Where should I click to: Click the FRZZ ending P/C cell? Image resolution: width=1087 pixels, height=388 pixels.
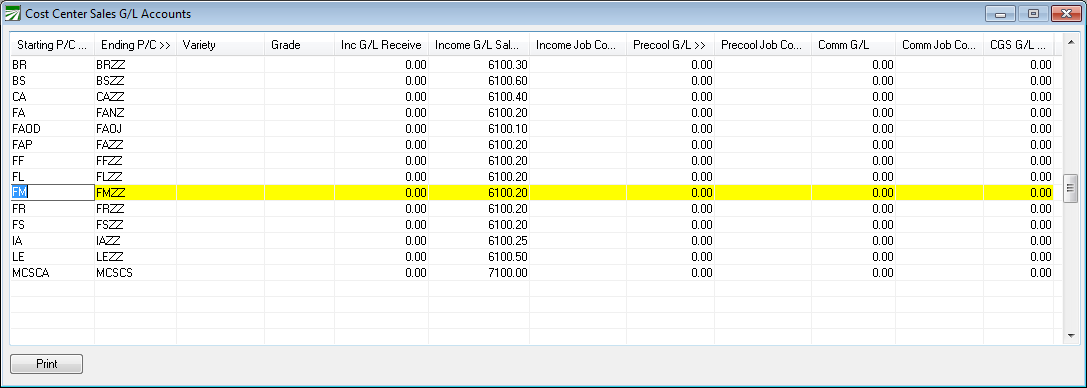pyautogui.click(x=135, y=209)
